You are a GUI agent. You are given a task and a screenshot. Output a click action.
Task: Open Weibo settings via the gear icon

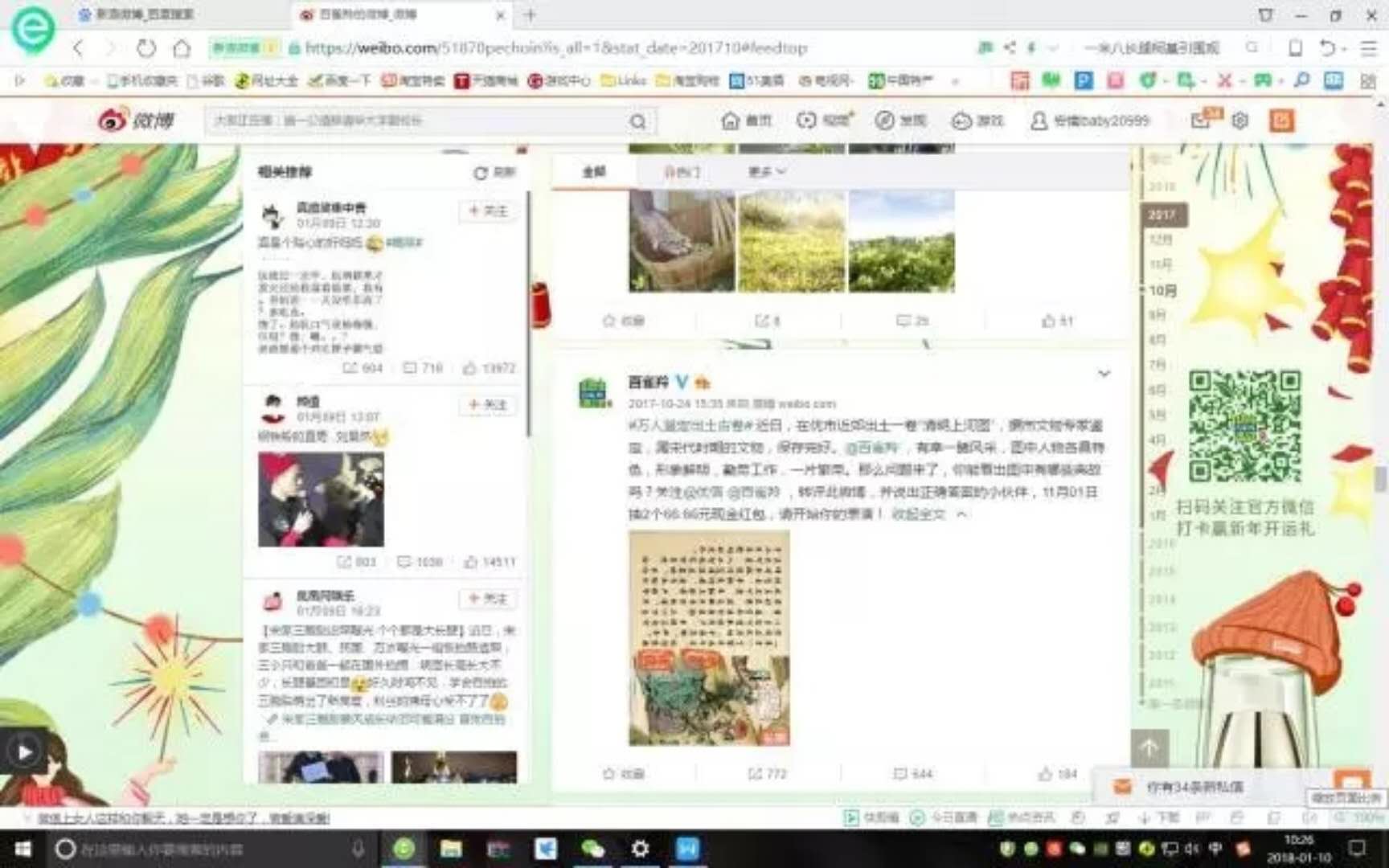[x=1239, y=121]
